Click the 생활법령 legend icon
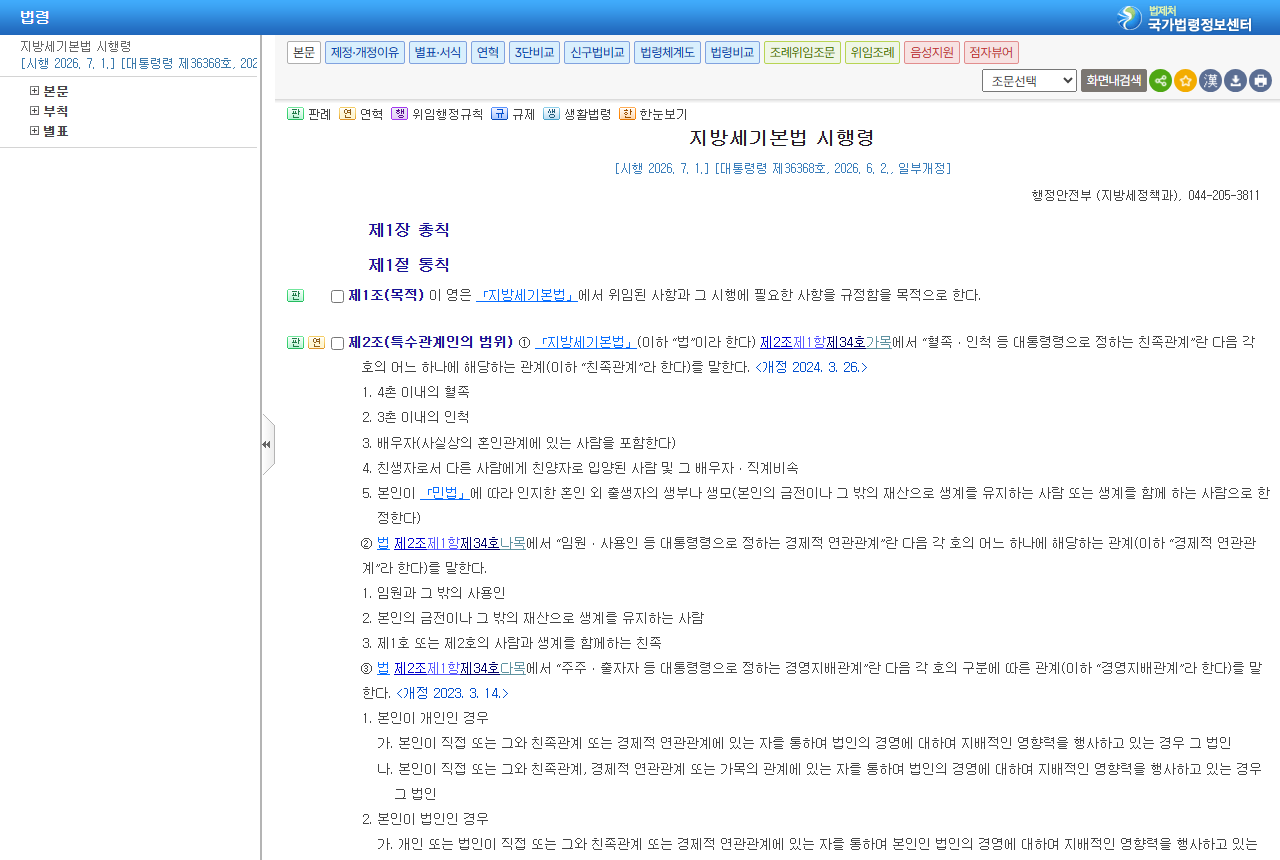Screen dimensions: 1280x860 click(551, 114)
